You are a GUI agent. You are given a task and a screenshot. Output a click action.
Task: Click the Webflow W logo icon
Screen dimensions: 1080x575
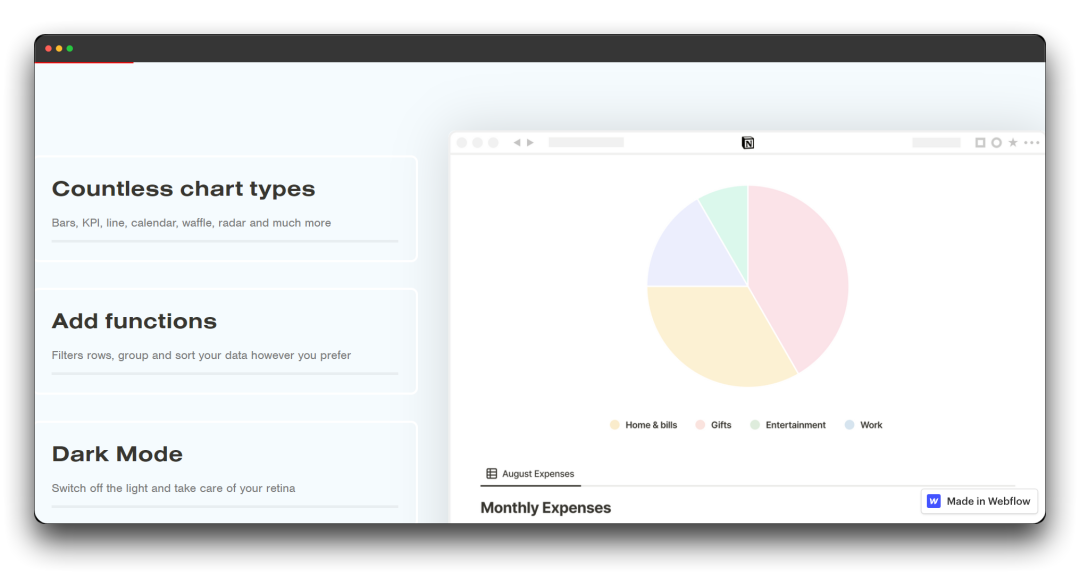click(934, 501)
